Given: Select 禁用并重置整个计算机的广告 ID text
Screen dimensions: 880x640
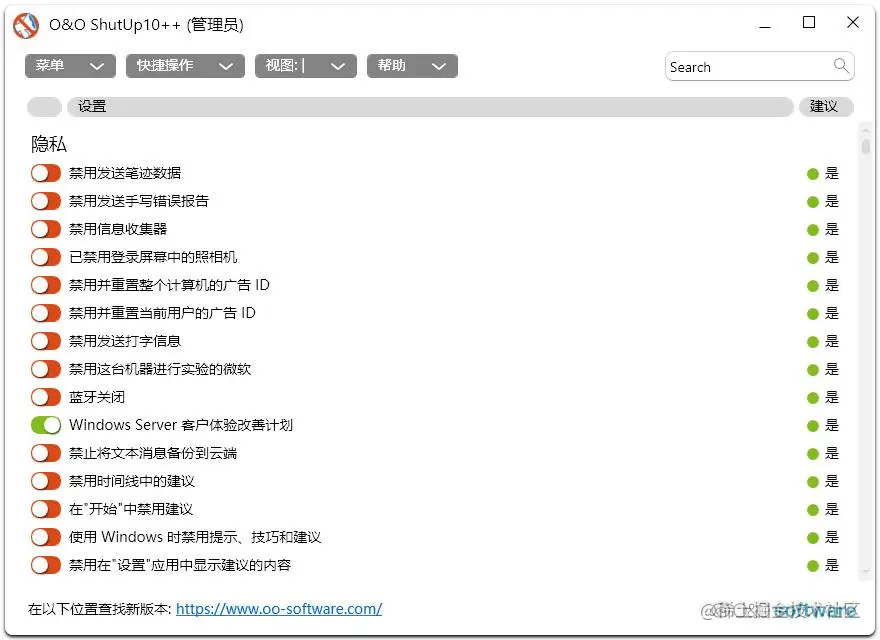Looking at the screenshot, I should click(x=169, y=285).
